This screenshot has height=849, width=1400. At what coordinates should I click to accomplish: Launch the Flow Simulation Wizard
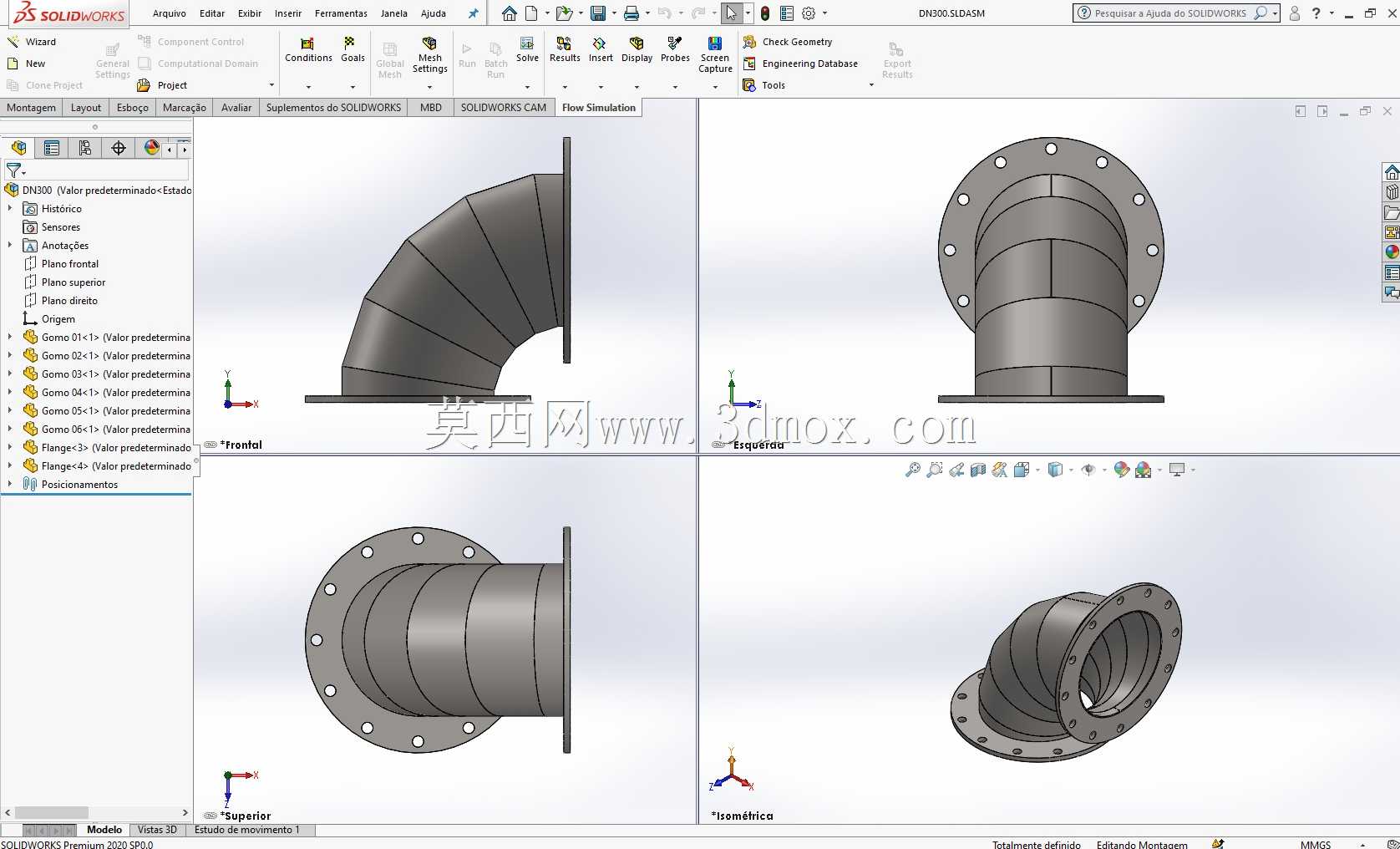pos(32,42)
